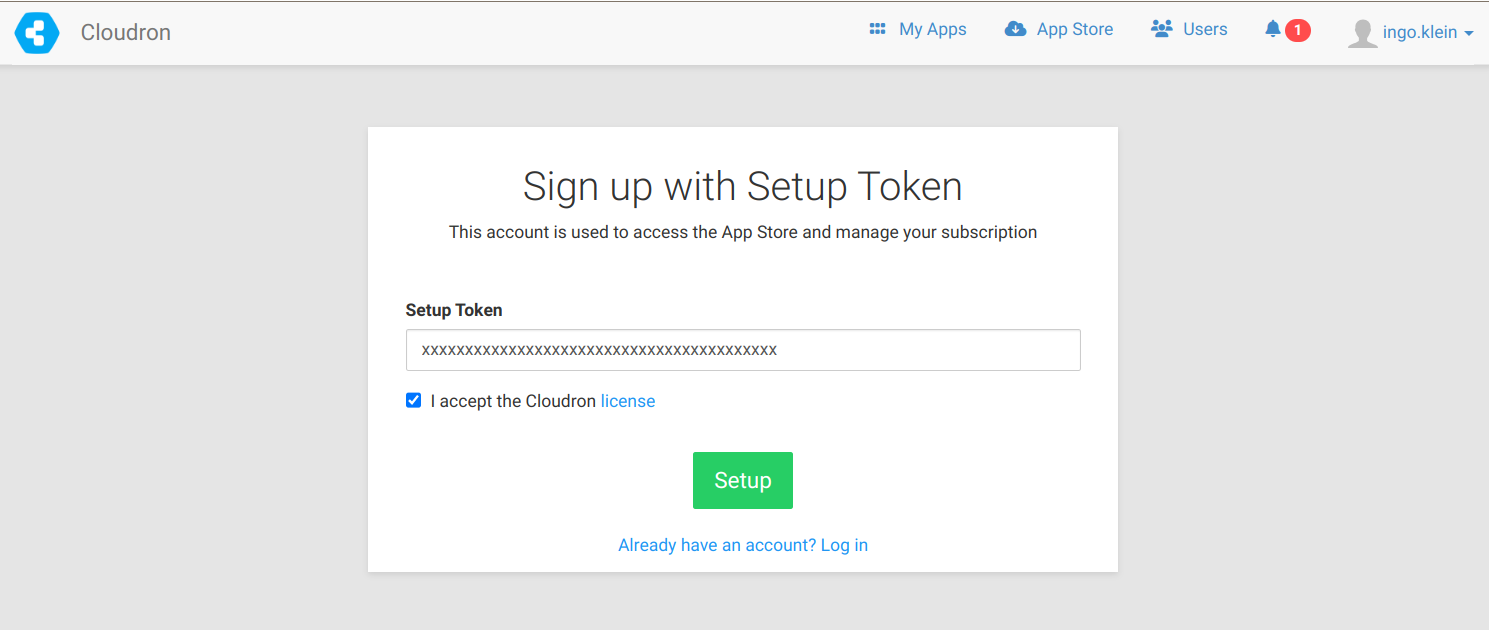Click the green Setup button
The height and width of the screenshot is (630, 1489).
[743, 480]
